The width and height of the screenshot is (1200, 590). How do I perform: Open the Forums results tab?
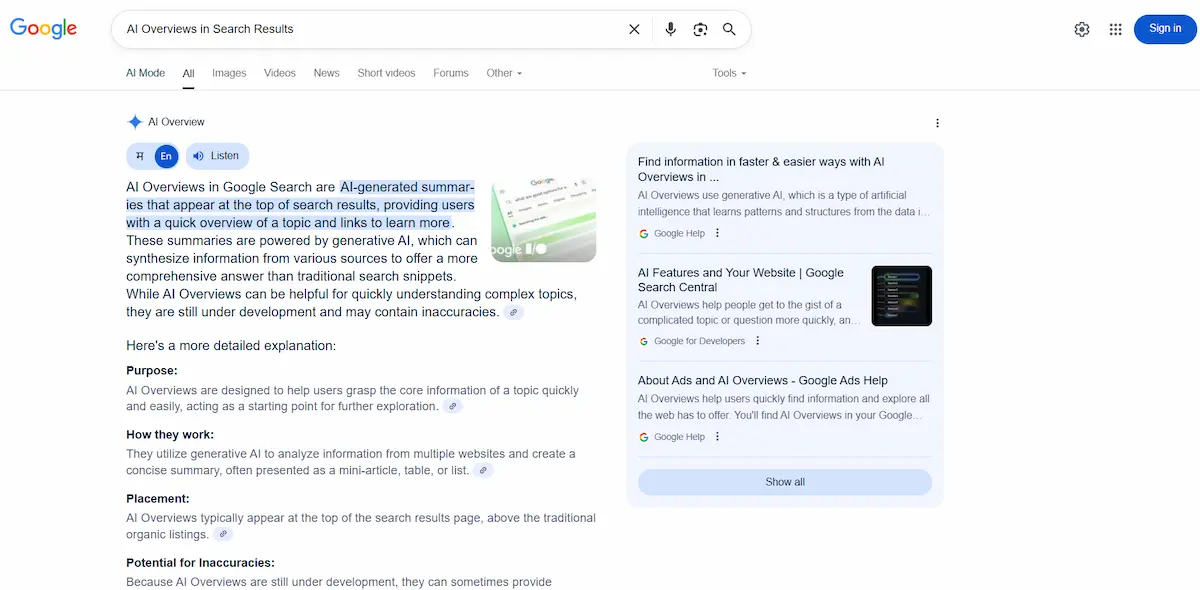point(451,73)
